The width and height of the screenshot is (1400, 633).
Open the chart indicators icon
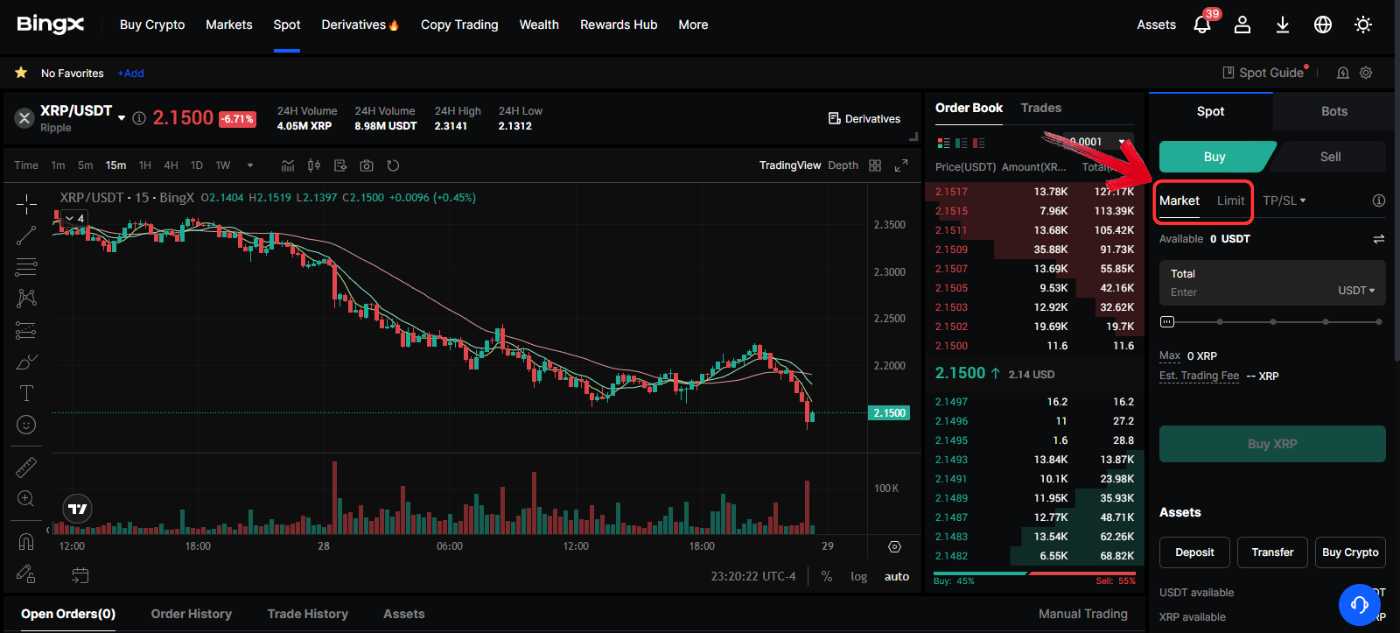point(288,165)
